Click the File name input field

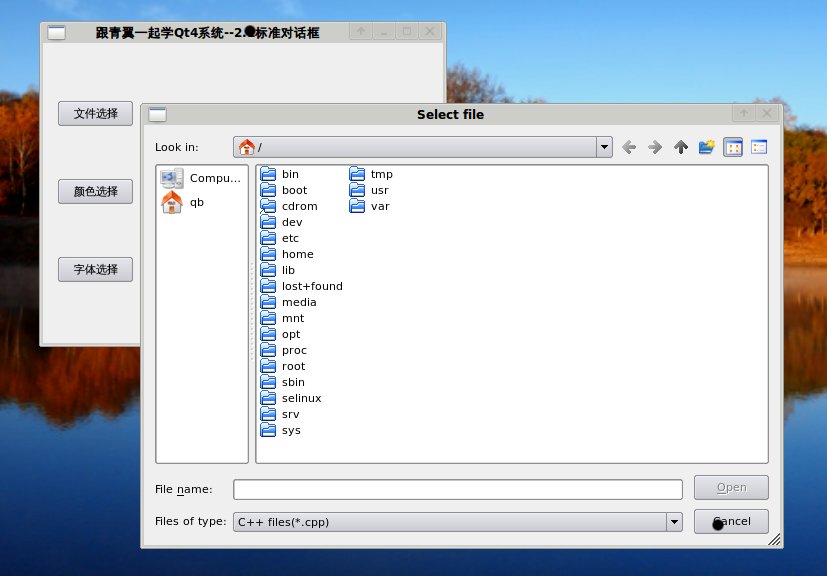(x=457, y=489)
